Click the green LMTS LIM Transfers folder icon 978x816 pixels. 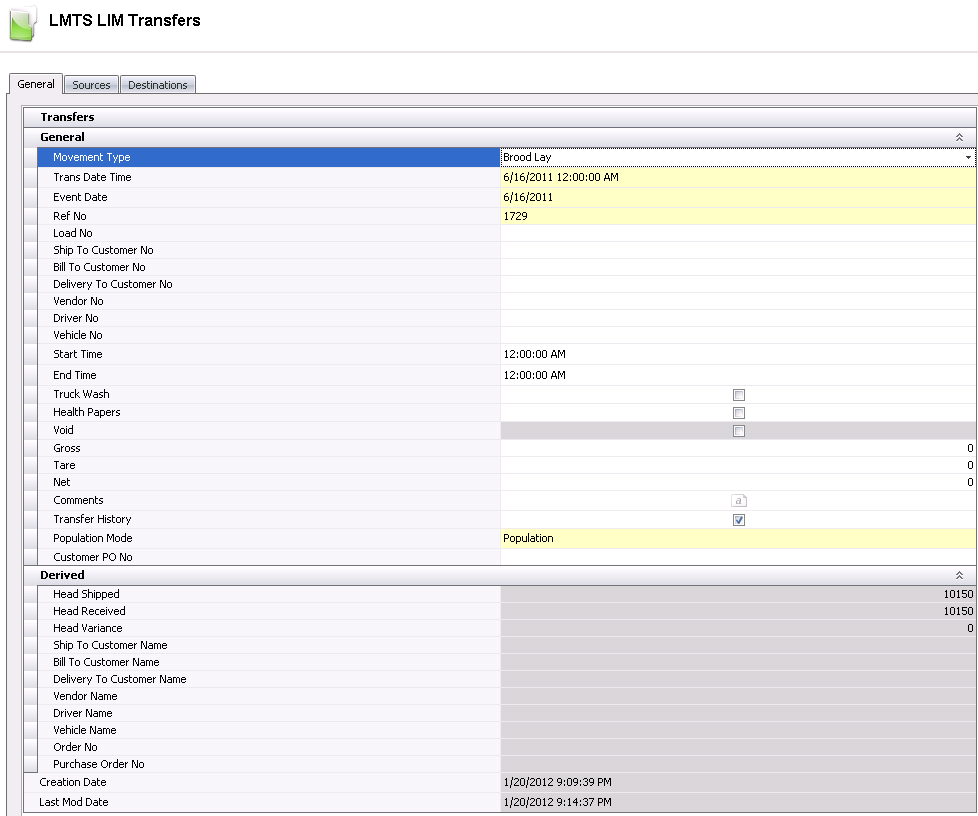click(22, 24)
